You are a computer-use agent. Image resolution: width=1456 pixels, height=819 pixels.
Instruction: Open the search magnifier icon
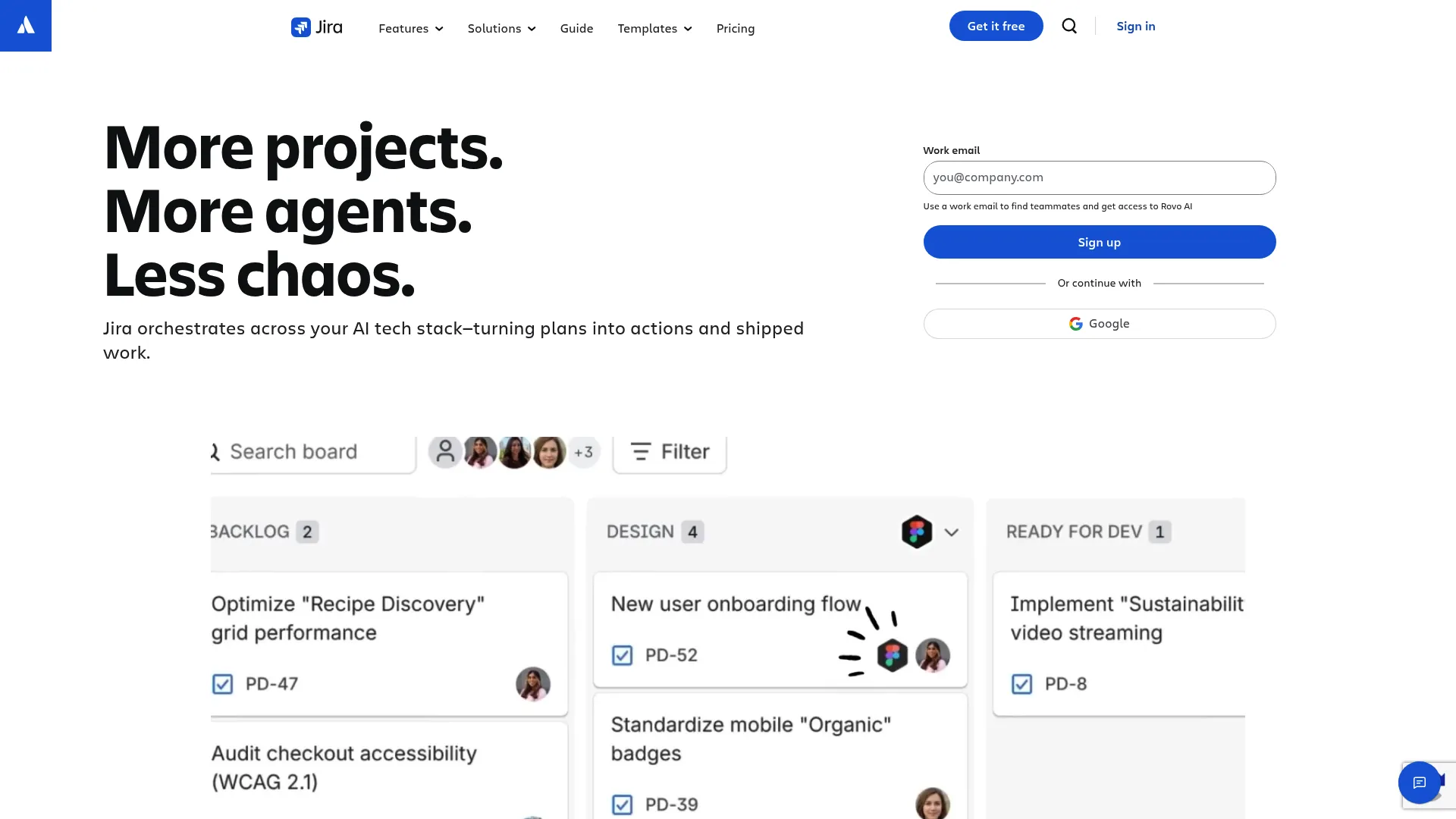(x=1069, y=26)
